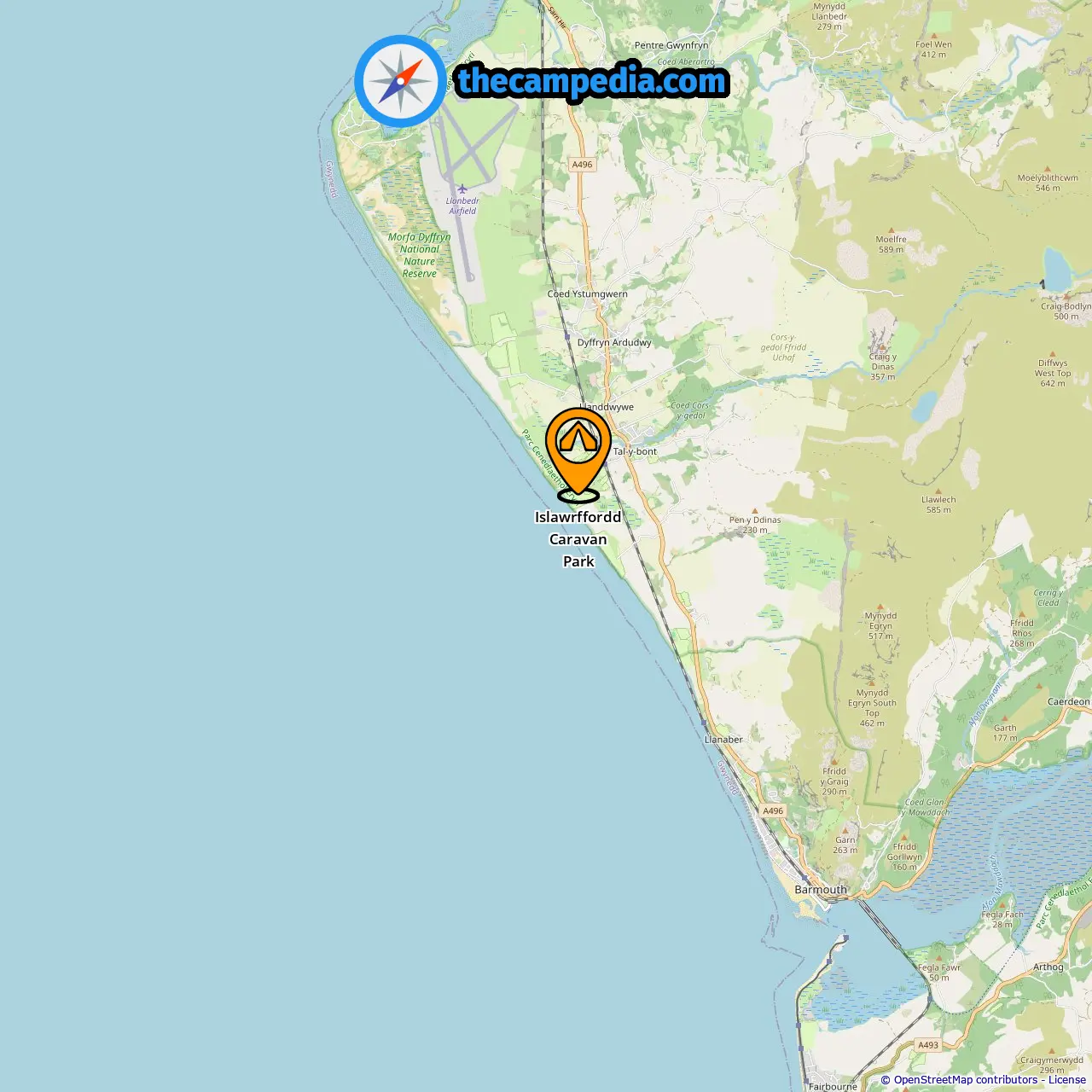Click the Llanaber village label
This screenshot has width=1092, height=1092.
[723, 740]
